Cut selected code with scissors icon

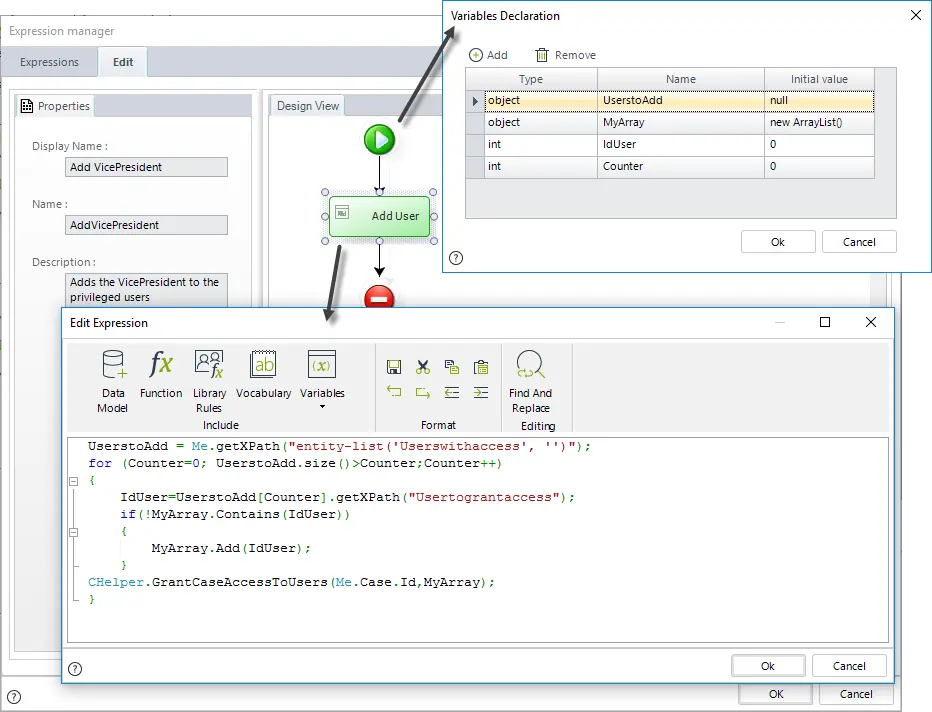[x=423, y=367]
